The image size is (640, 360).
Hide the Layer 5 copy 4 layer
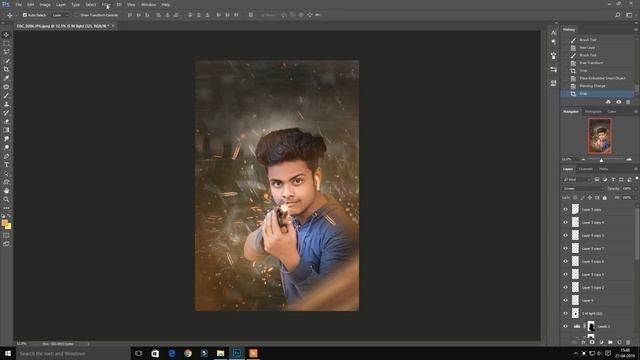(566, 222)
